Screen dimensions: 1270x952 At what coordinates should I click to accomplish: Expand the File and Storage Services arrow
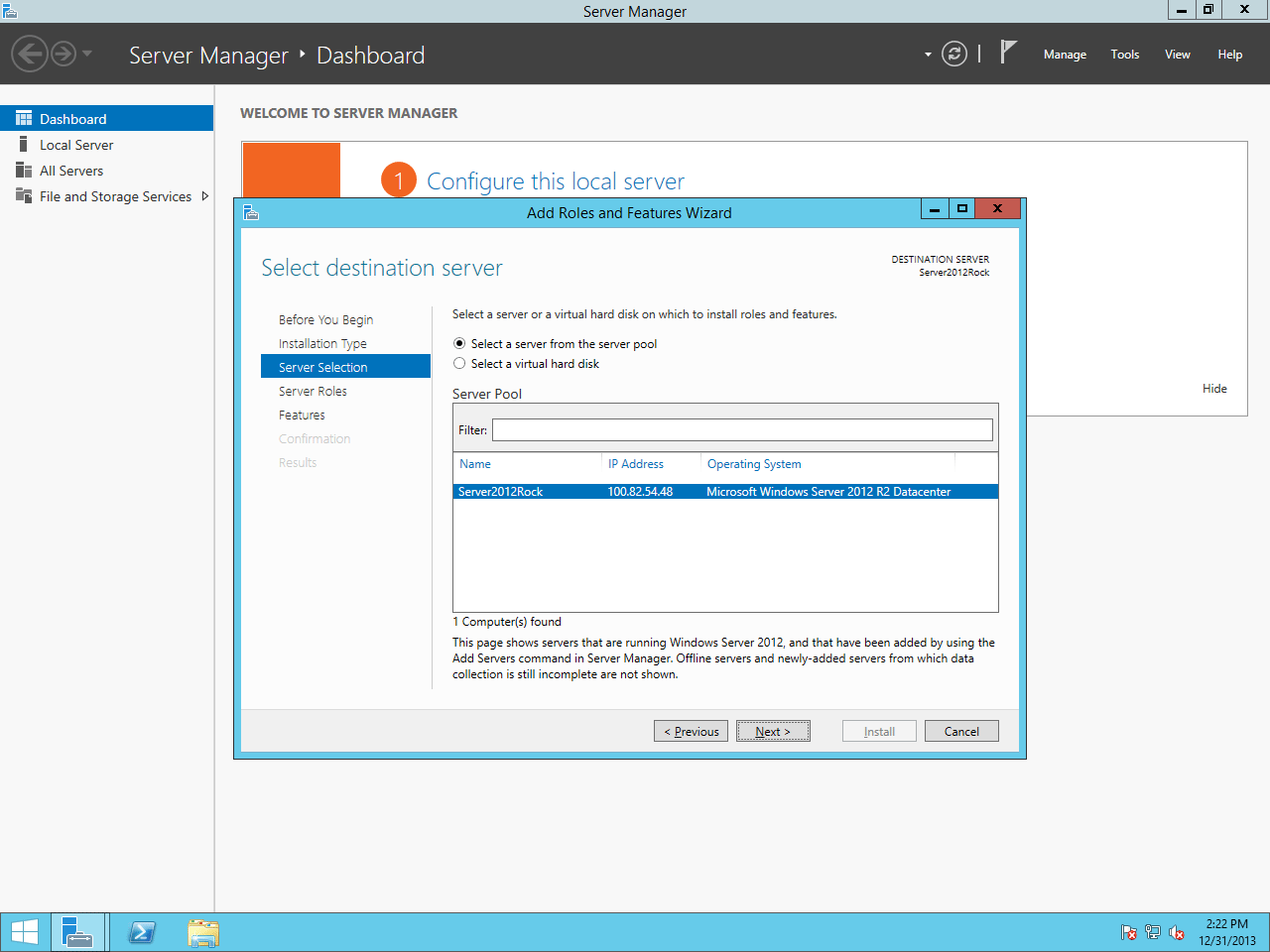pyautogui.click(x=205, y=196)
